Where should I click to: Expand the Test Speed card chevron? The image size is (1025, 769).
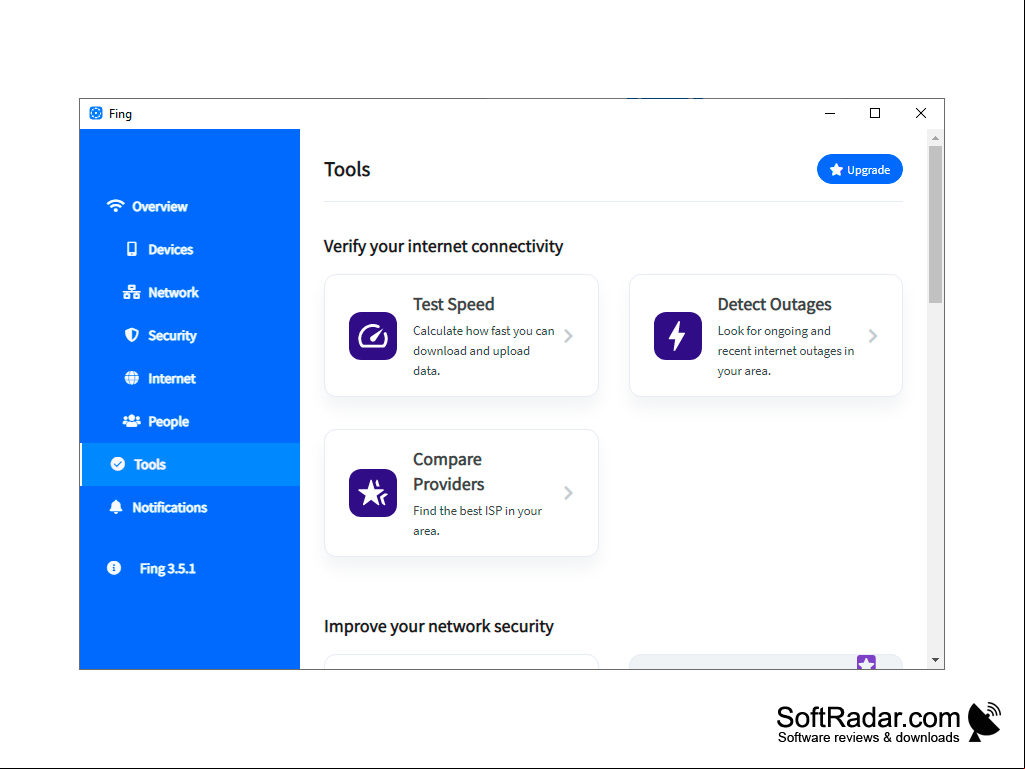[569, 336]
